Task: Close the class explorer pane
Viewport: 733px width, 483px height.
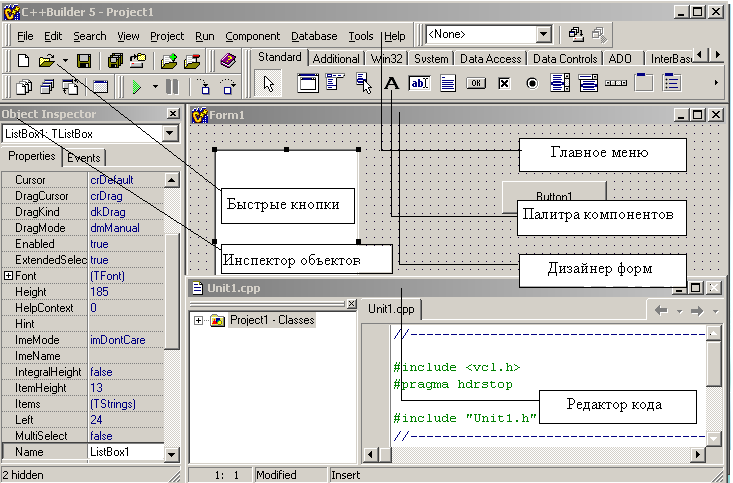Action: point(352,304)
